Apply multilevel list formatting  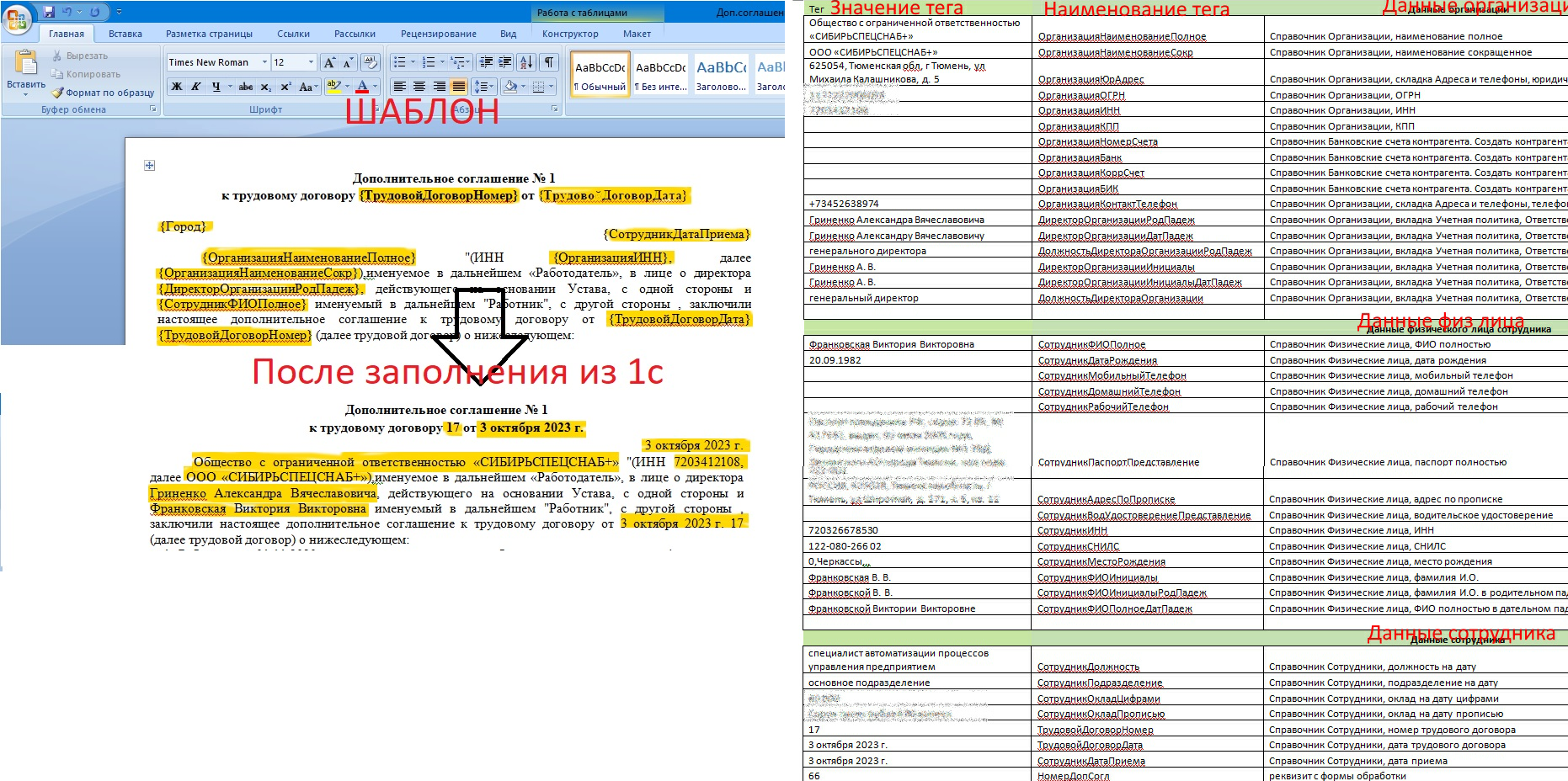457,62
